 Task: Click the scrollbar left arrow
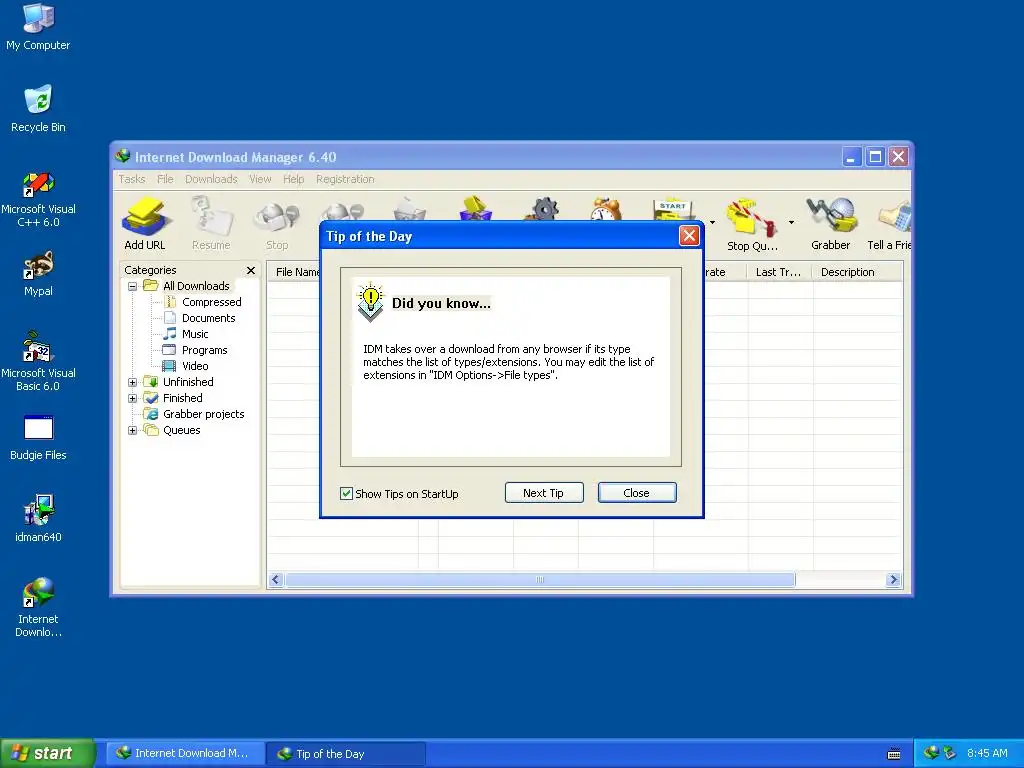coord(276,580)
